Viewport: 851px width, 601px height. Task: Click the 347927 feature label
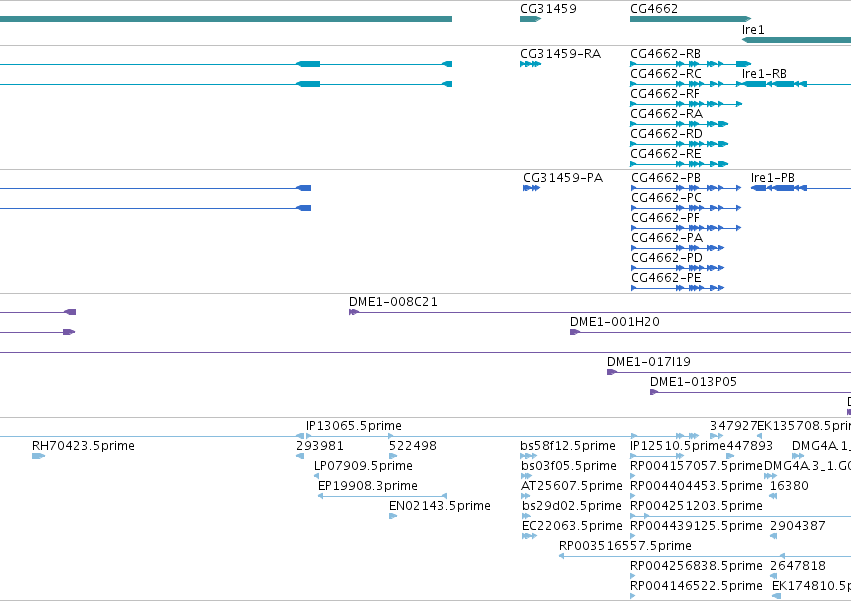tap(733, 426)
